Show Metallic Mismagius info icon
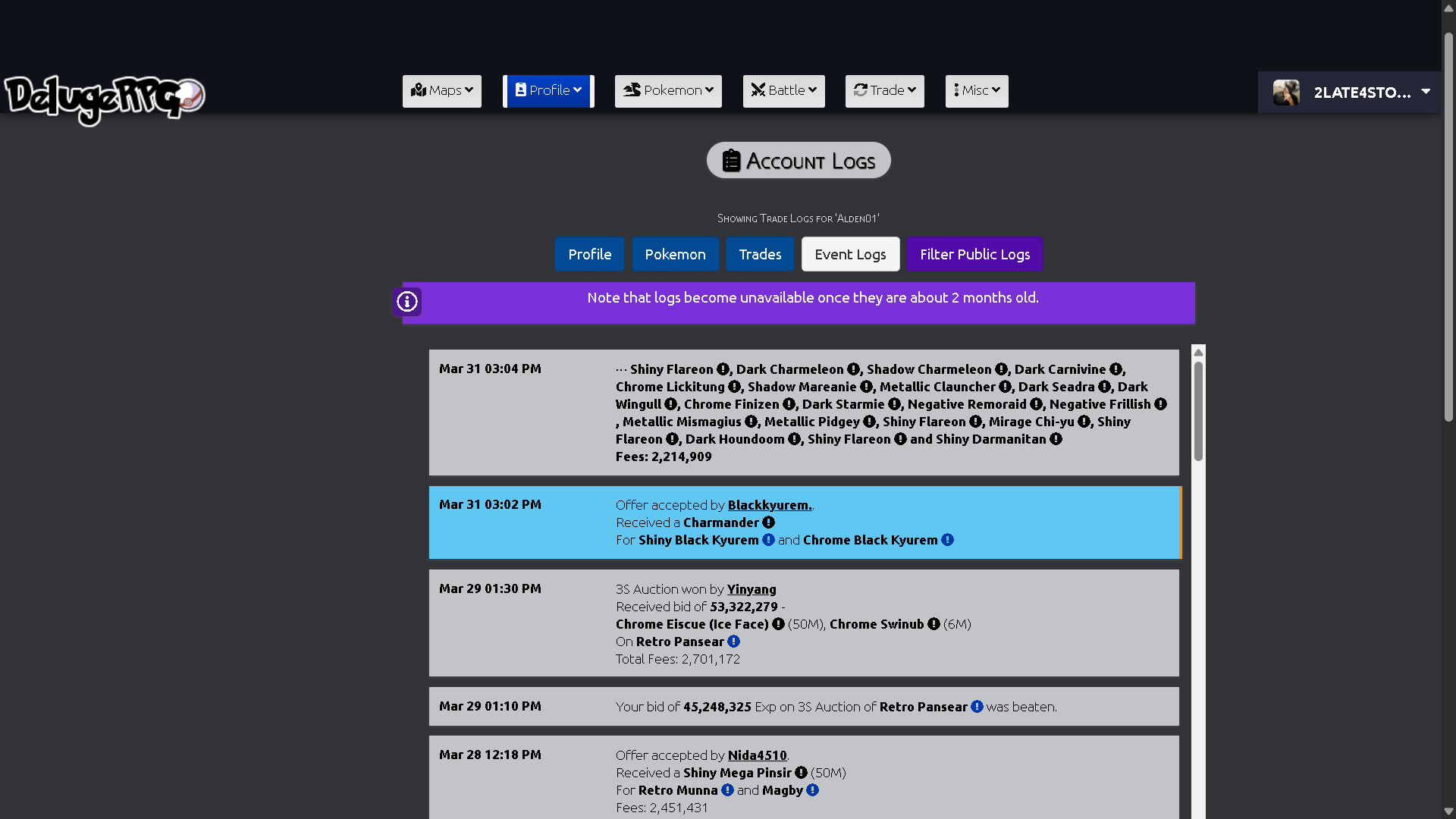This screenshot has width=1456, height=819. pyautogui.click(x=751, y=422)
